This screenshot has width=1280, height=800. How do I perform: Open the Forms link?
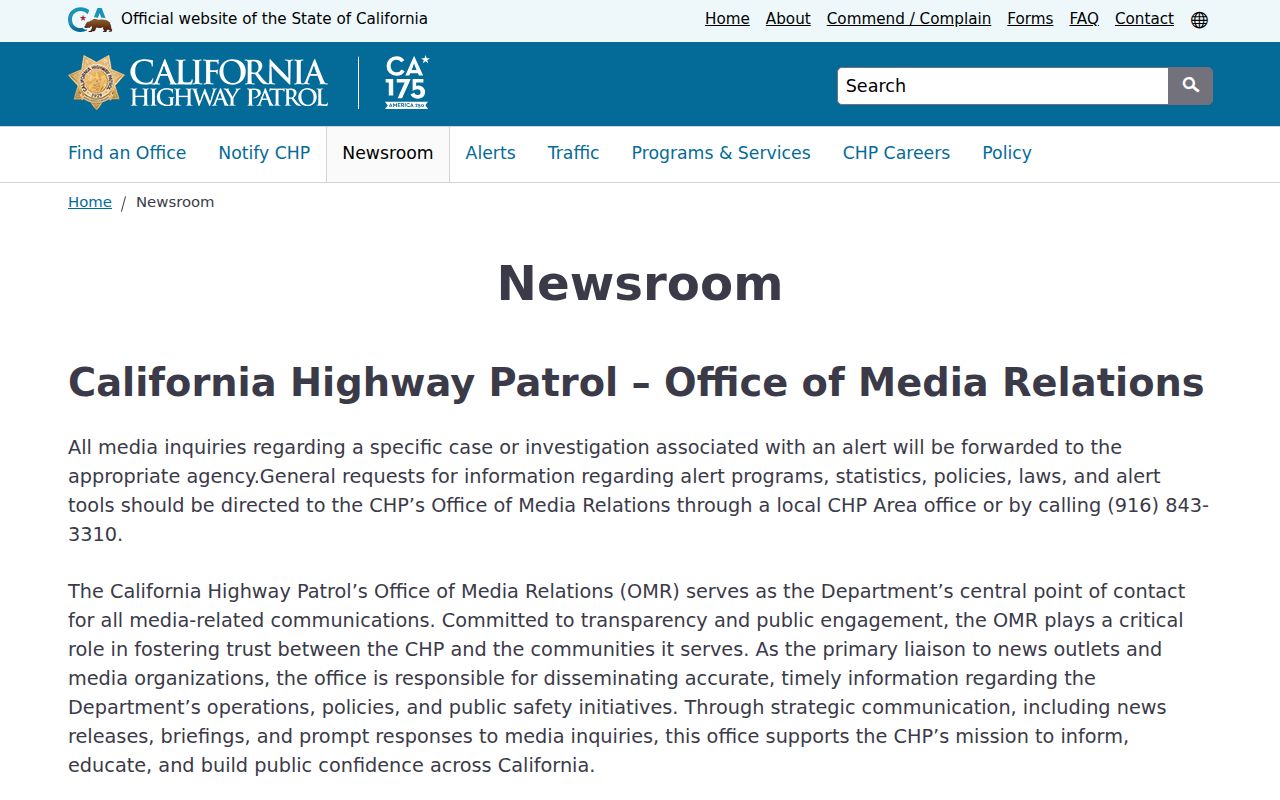pyautogui.click(x=1030, y=19)
